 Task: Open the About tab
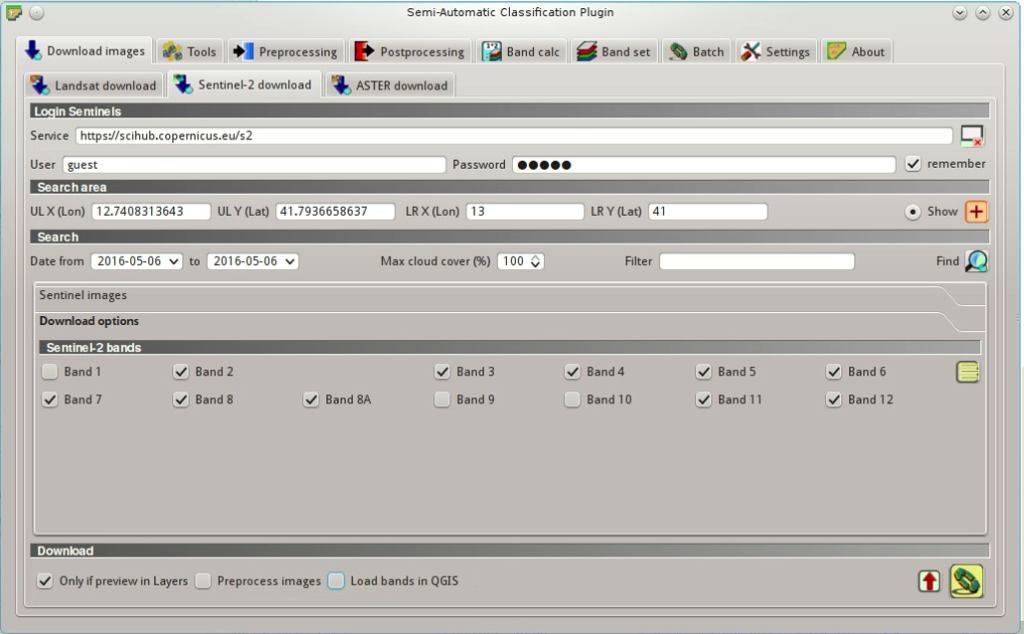(x=856, y=52)
